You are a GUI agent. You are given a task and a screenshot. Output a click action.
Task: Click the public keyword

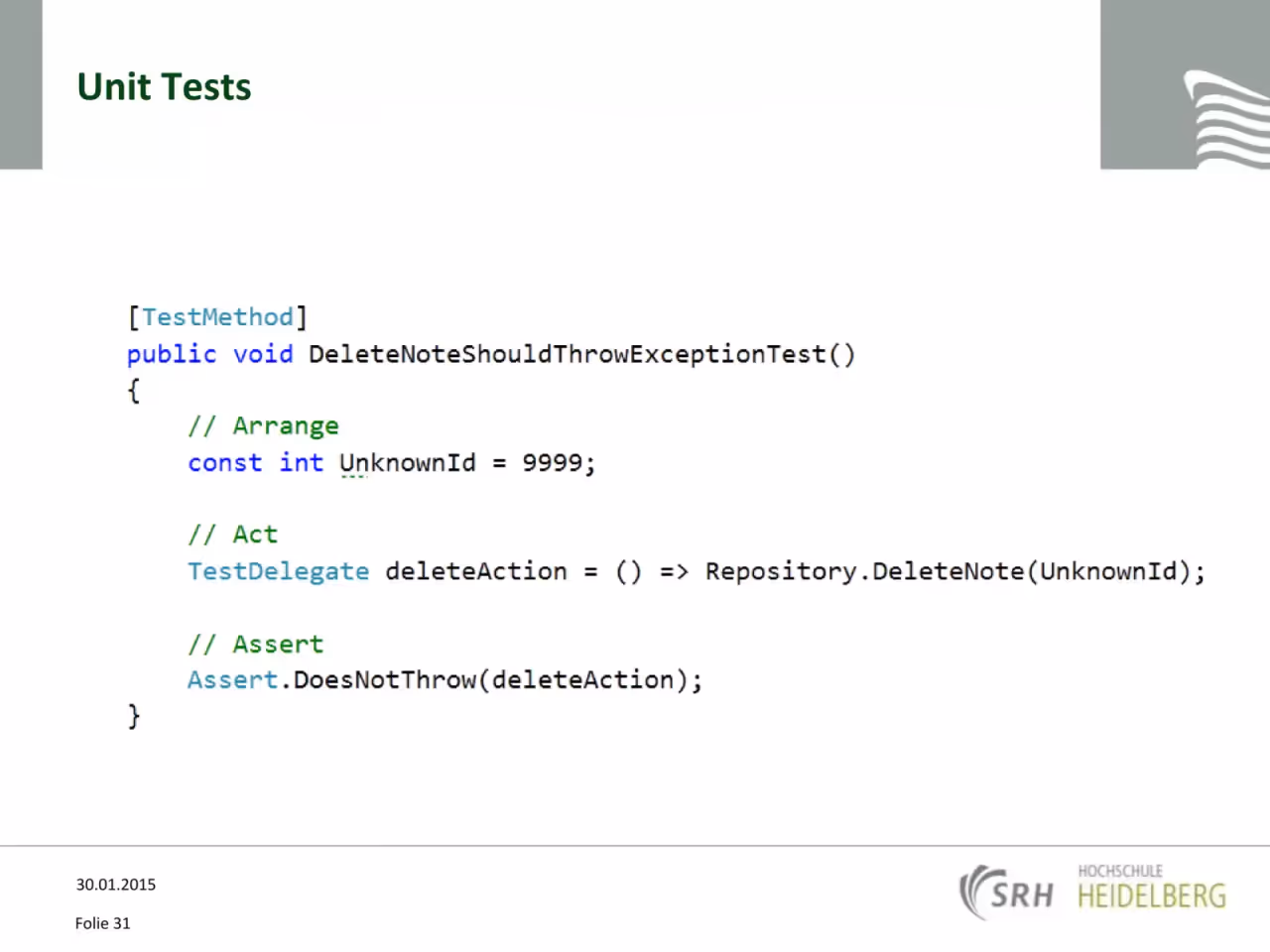pyautogui.click(x=172, y=354)
